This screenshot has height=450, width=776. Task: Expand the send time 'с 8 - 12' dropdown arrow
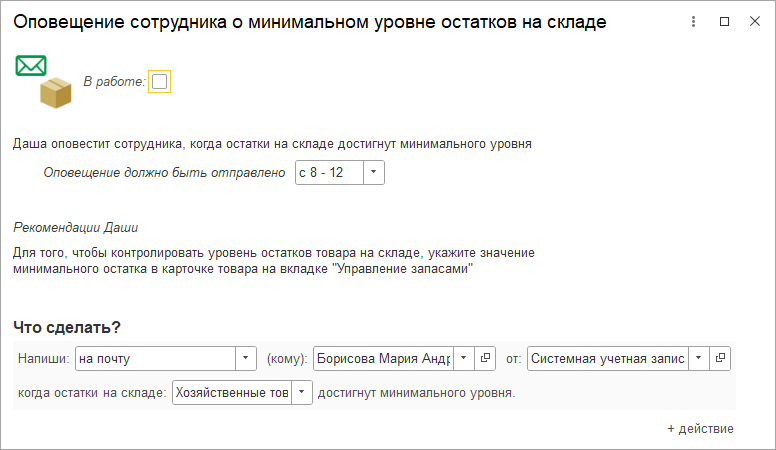coord(374,172)
